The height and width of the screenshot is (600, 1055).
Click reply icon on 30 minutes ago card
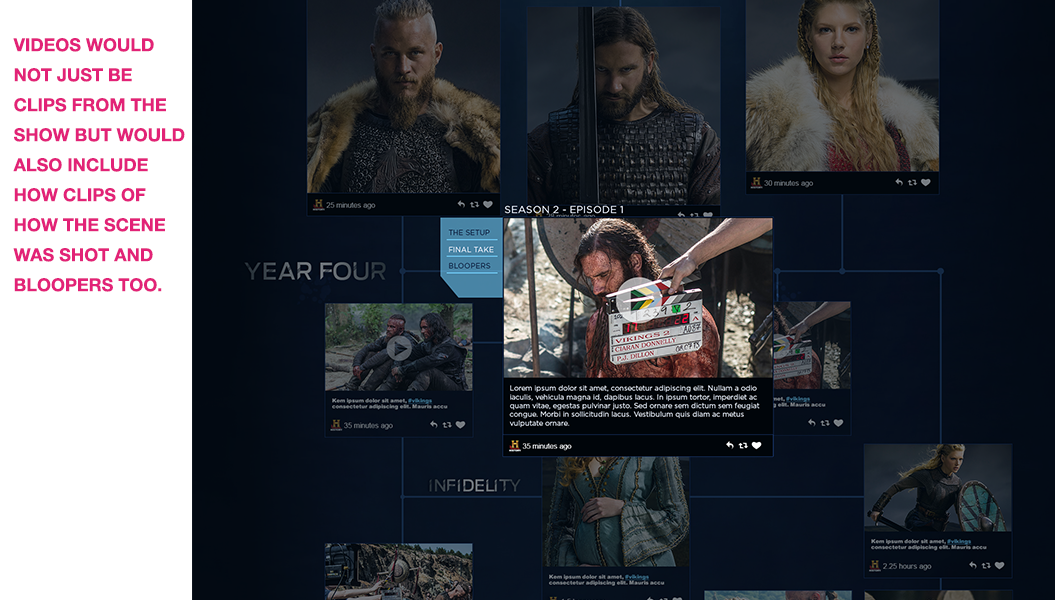click(x=899, y=182)
